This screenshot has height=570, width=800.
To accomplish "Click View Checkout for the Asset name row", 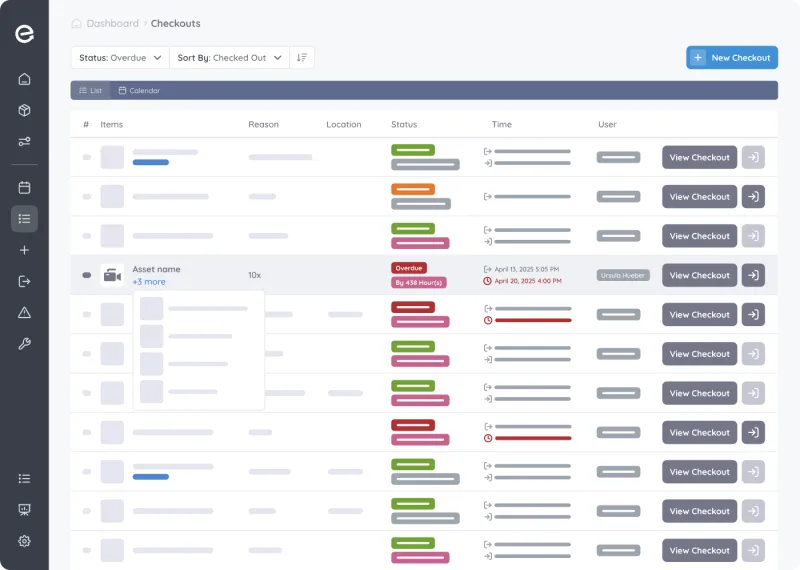I will point(699,275).
